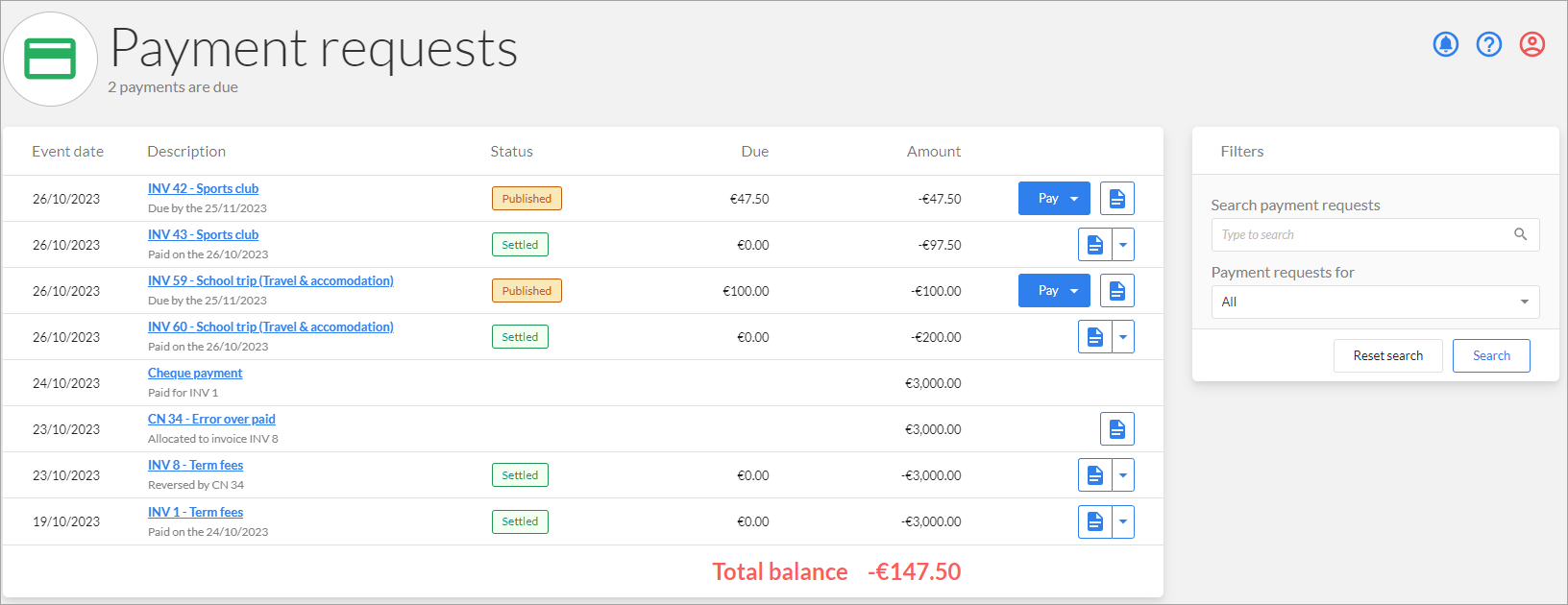Open the notifications bell icon
The height and width of the screenshot is (605, 1568).
(1446, 44)
